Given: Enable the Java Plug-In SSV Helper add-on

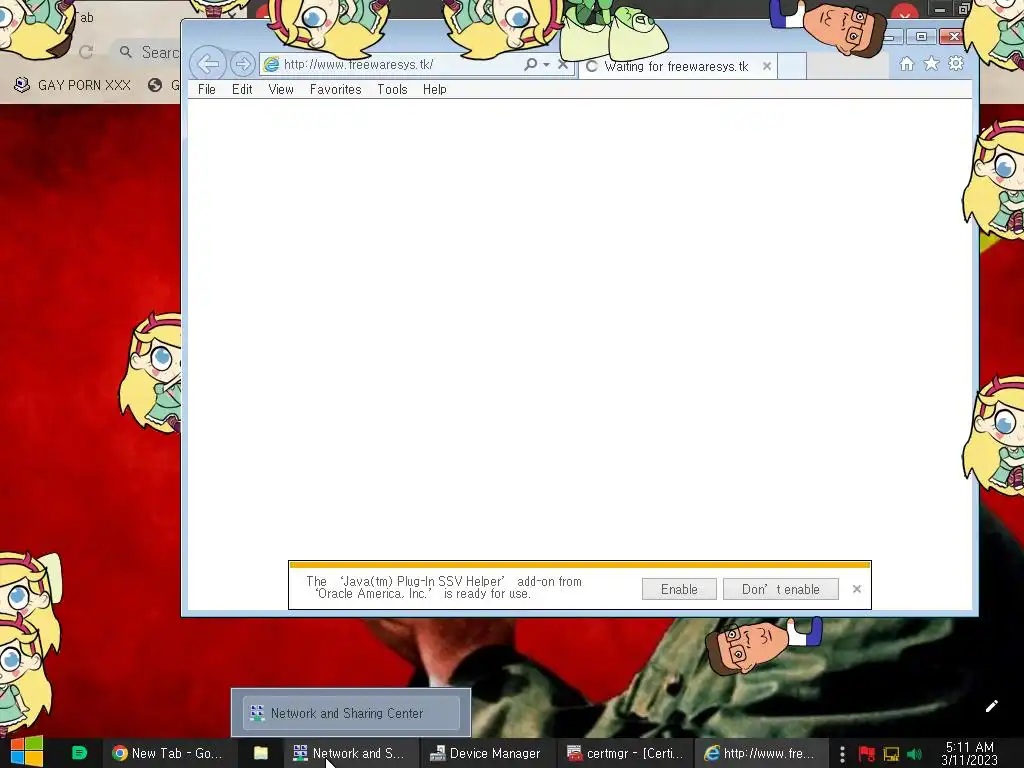Looking at the screenshot, I should click(x=679, y=589).
